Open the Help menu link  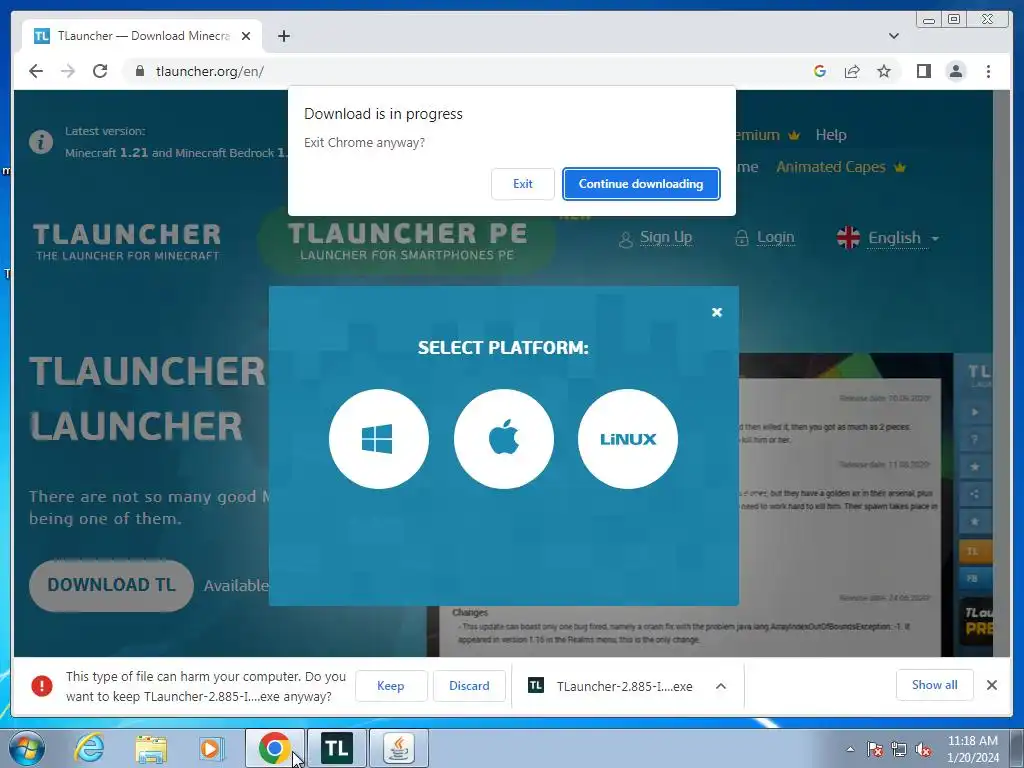coord(831,135)
